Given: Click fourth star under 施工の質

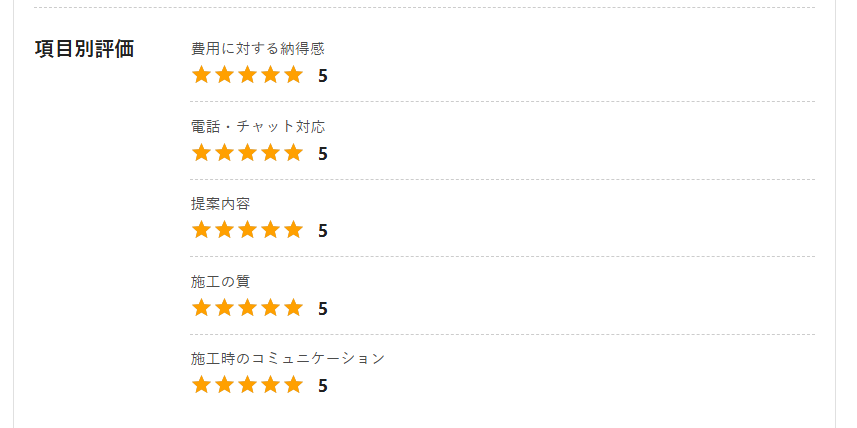Looking at the screenshot, I should point(271,307).
